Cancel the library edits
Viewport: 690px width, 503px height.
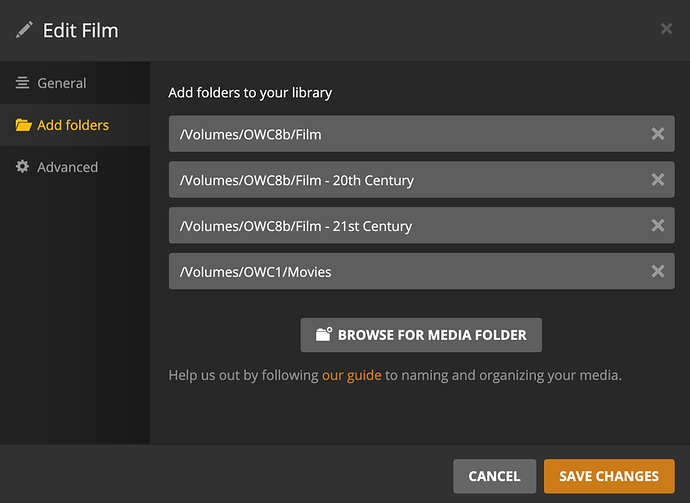494,476
